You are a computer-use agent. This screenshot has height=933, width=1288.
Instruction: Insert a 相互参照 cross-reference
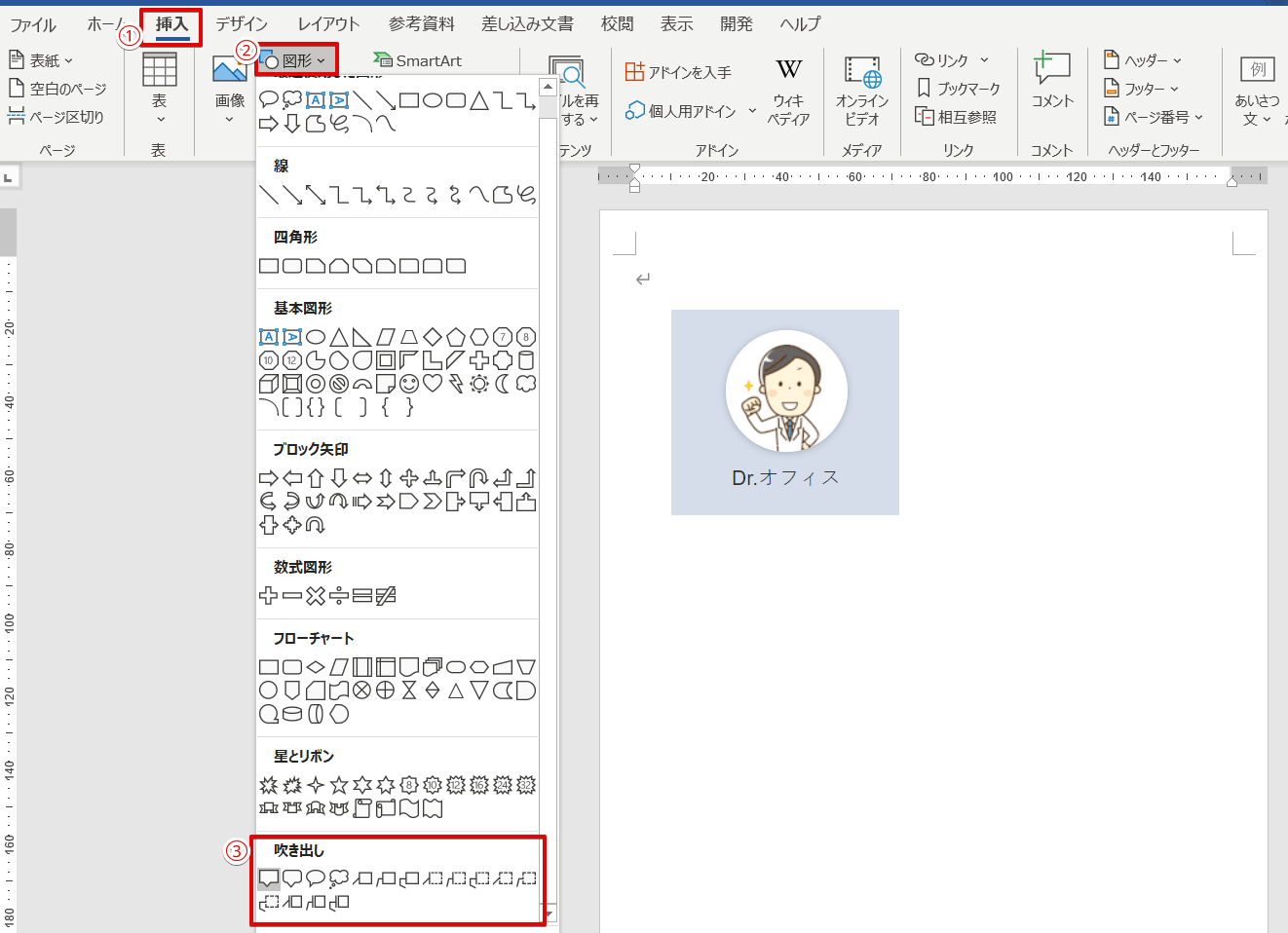(x=956, y=117)
